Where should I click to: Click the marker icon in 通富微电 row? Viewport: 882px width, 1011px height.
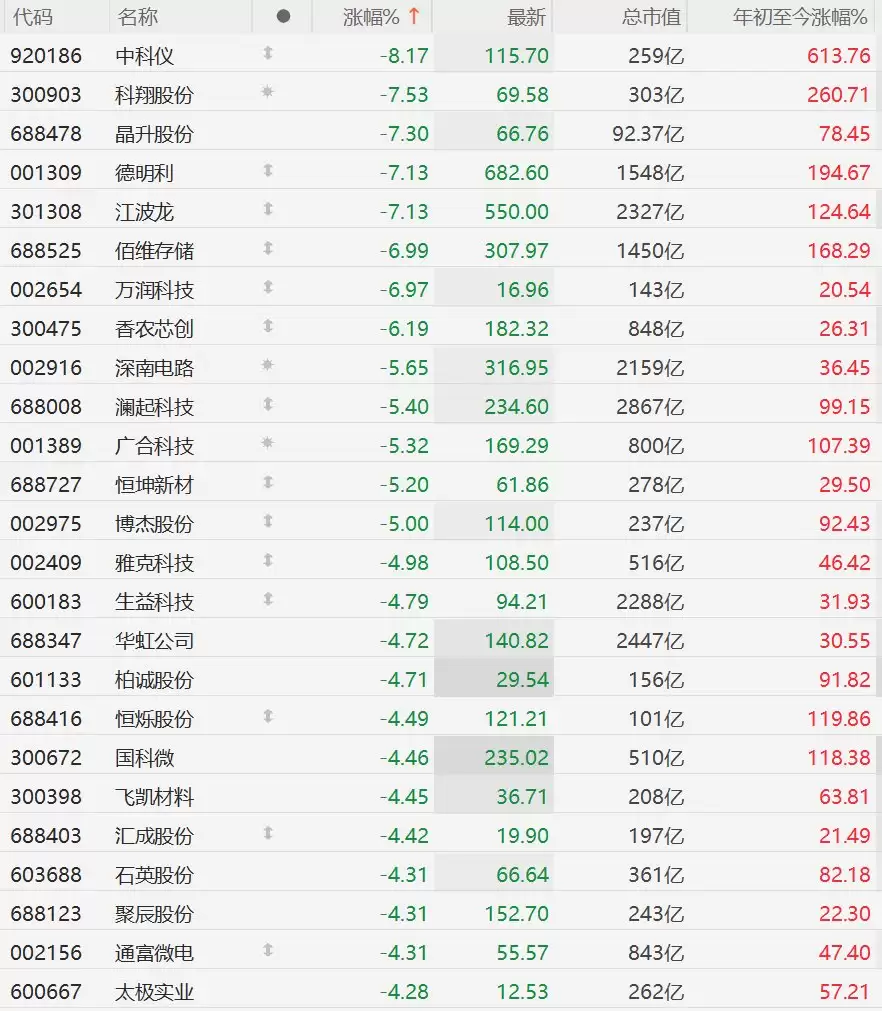coord(268,950)
